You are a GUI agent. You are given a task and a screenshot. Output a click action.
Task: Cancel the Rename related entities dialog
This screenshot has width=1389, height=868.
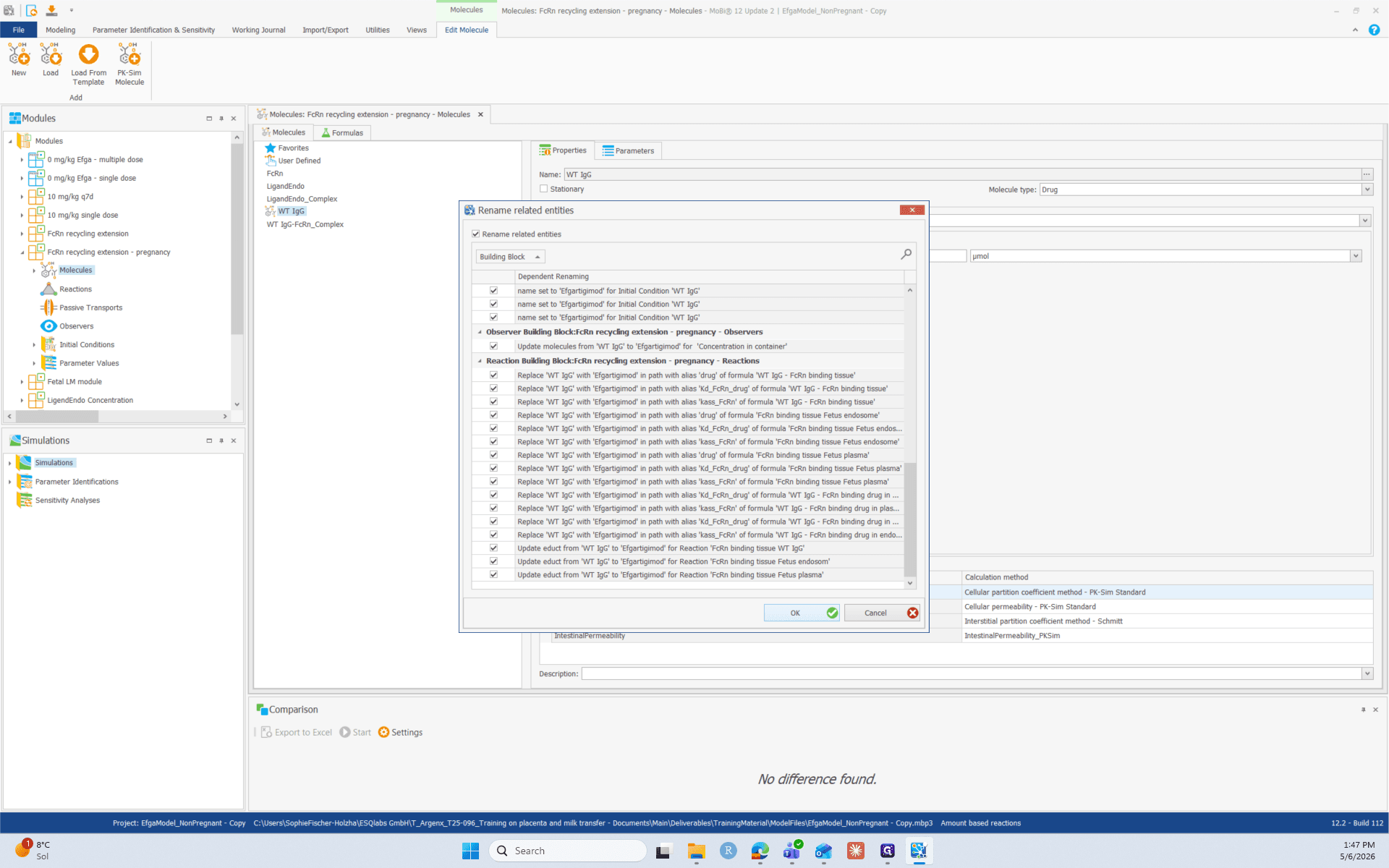pos(882,613)
